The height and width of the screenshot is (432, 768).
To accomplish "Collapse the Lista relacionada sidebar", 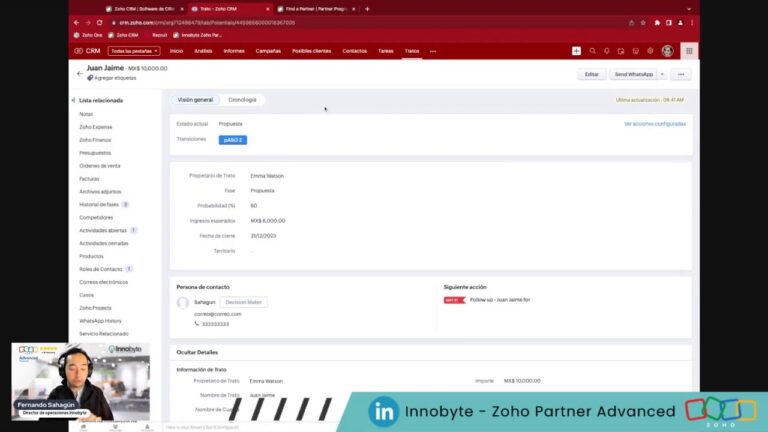I will pyautogui.click(x=73, y=100).
